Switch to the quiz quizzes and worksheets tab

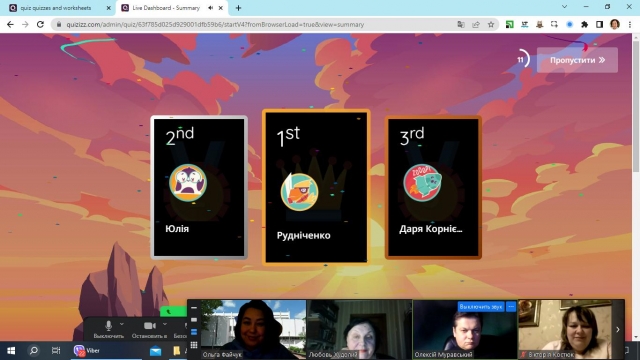tap(56, 8)
